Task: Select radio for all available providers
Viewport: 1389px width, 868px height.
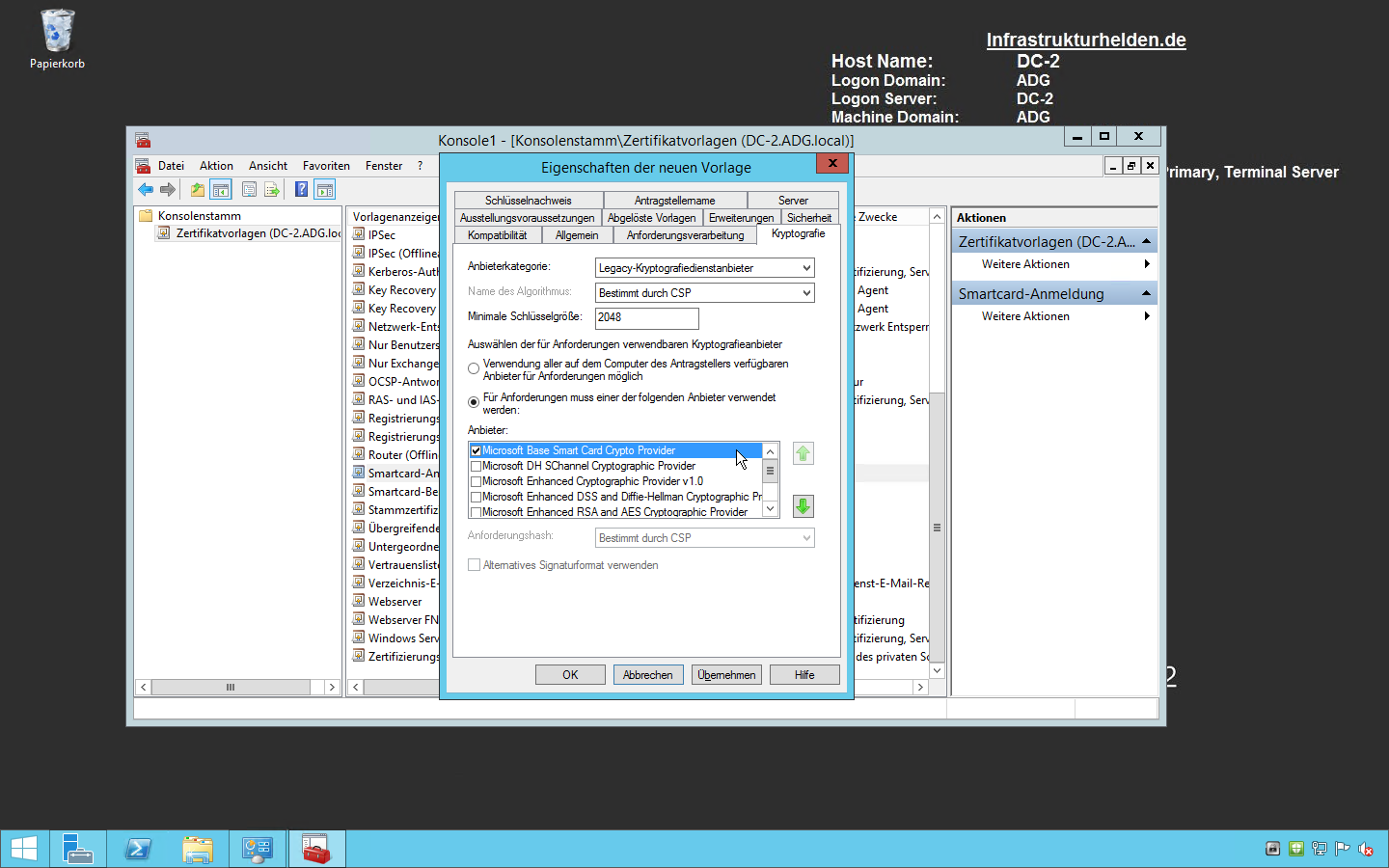Action: 474,369
